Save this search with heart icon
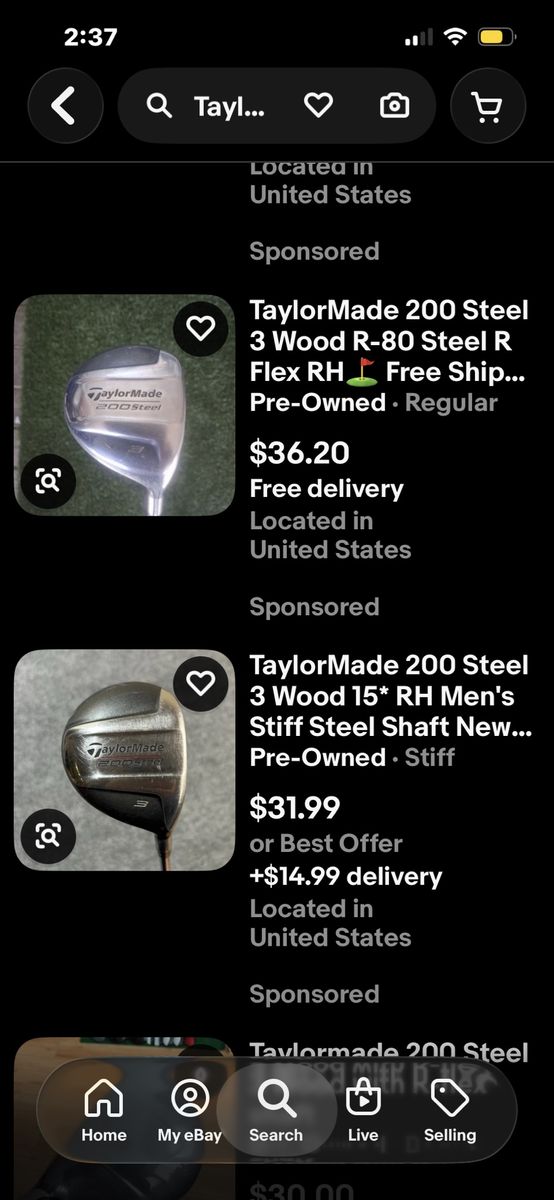This screenshot has width=554, height=1200. click(x=318, y=105)
